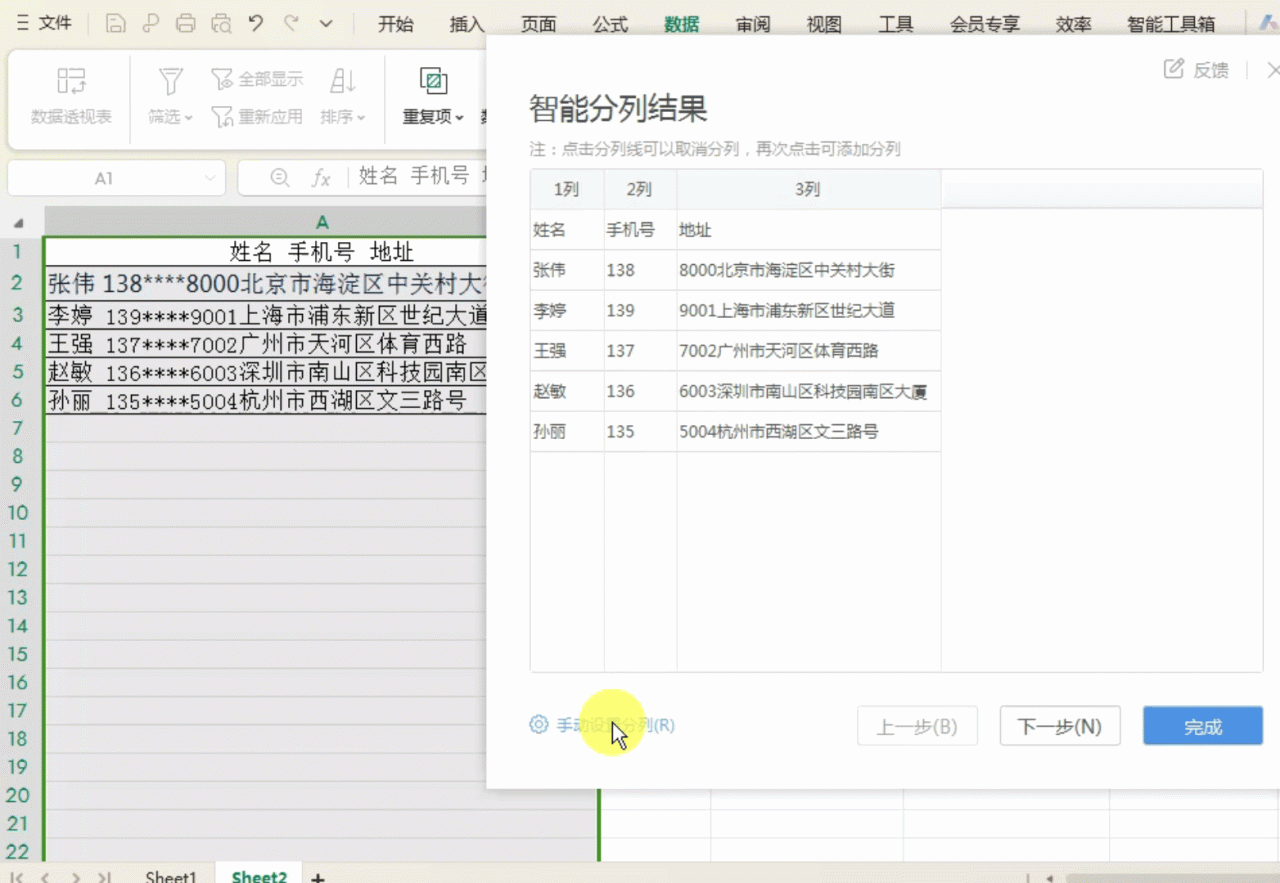Add a new sheet with plus icon
Viewport: 1280px width, 883px height.
point(317,878)
